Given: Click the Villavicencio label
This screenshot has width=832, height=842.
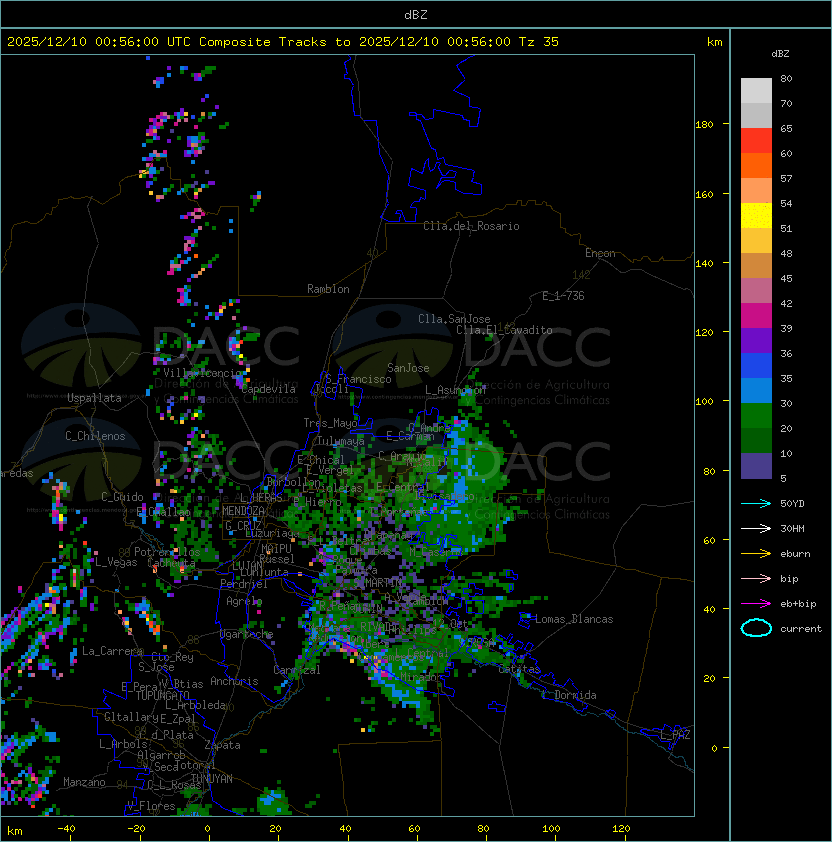Looking at the screenshot, I should [202, 373].
